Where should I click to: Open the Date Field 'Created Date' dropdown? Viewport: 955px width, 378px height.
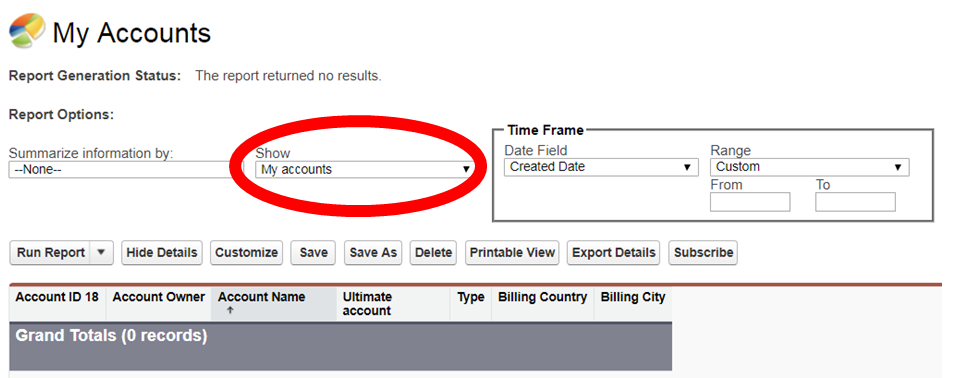point(601,167)
